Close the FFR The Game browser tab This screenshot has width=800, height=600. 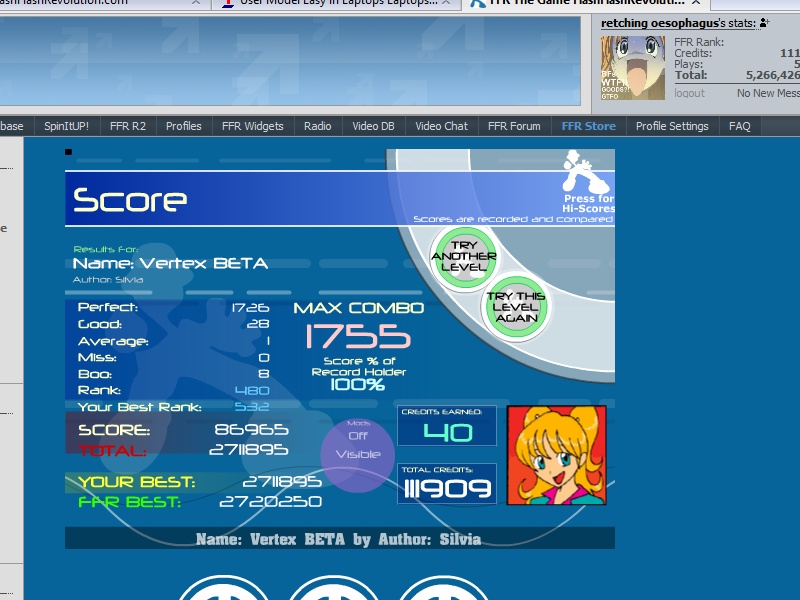(695, 3)
